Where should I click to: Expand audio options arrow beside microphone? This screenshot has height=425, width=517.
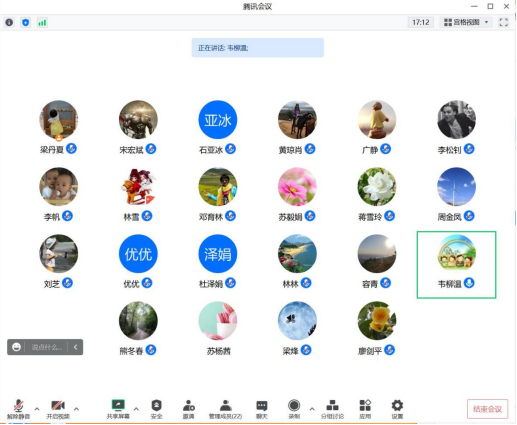(37, 409)
